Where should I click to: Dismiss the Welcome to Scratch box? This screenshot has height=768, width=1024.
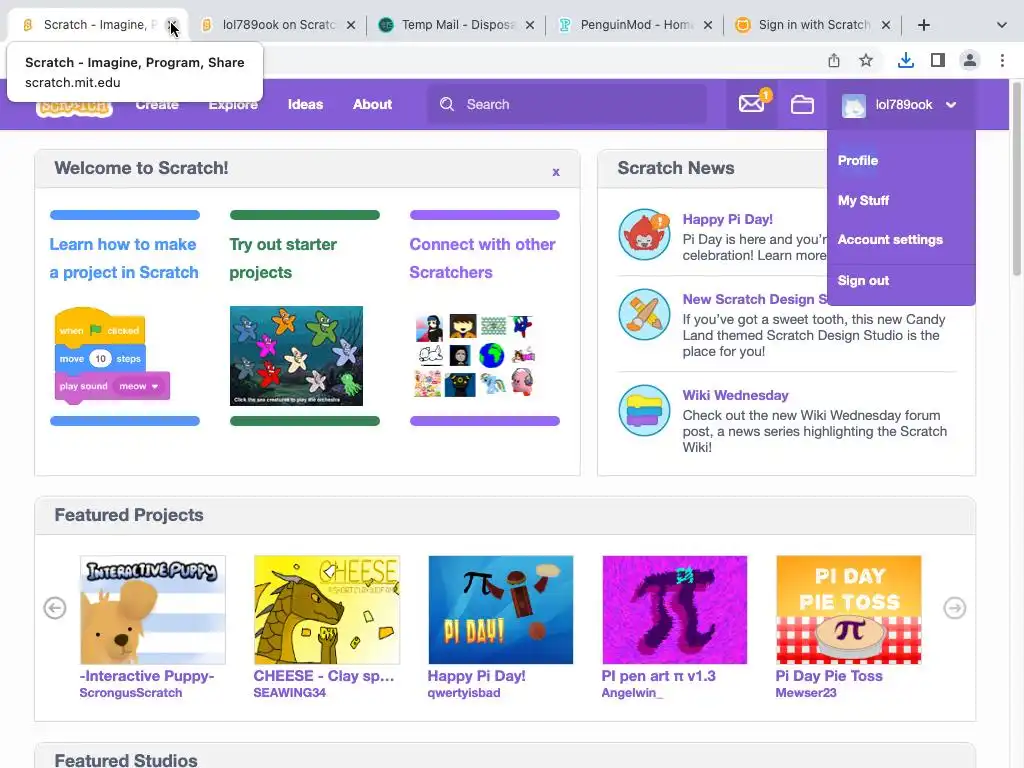click(556, 172)
